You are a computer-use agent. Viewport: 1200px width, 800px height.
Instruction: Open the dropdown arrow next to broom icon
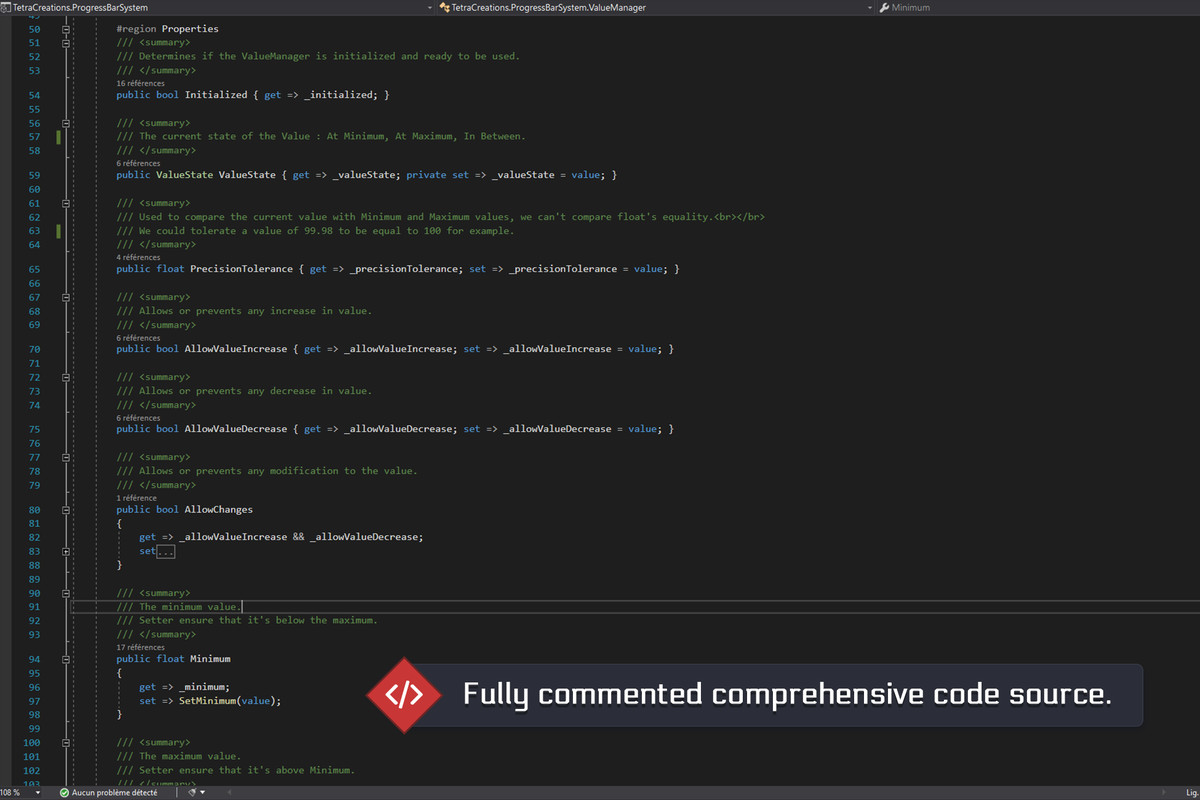(x=203, y=792)
